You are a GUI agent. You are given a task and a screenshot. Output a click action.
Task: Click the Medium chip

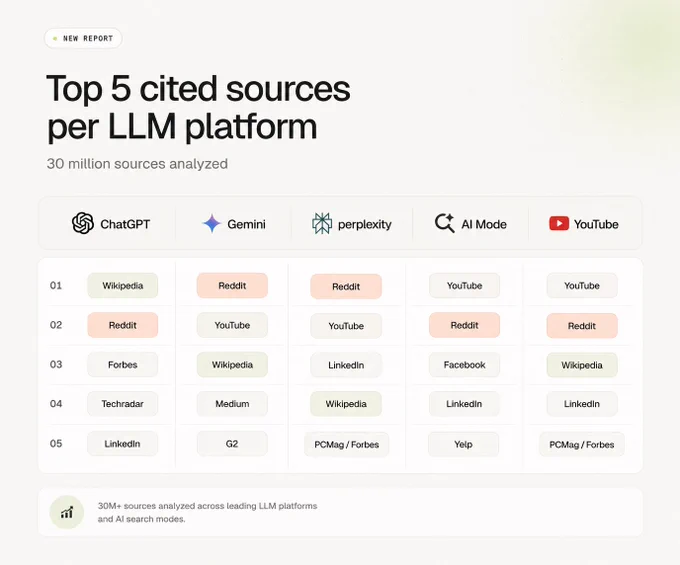232,404
